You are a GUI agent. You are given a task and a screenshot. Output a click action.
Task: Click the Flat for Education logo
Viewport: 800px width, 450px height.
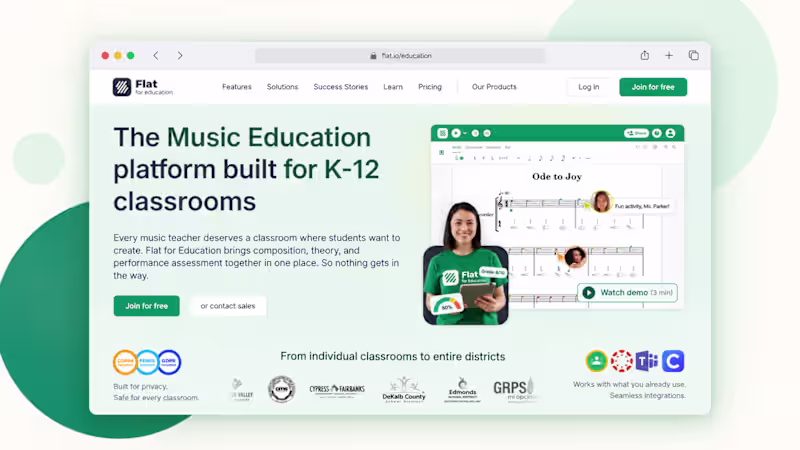click(143, 87)
